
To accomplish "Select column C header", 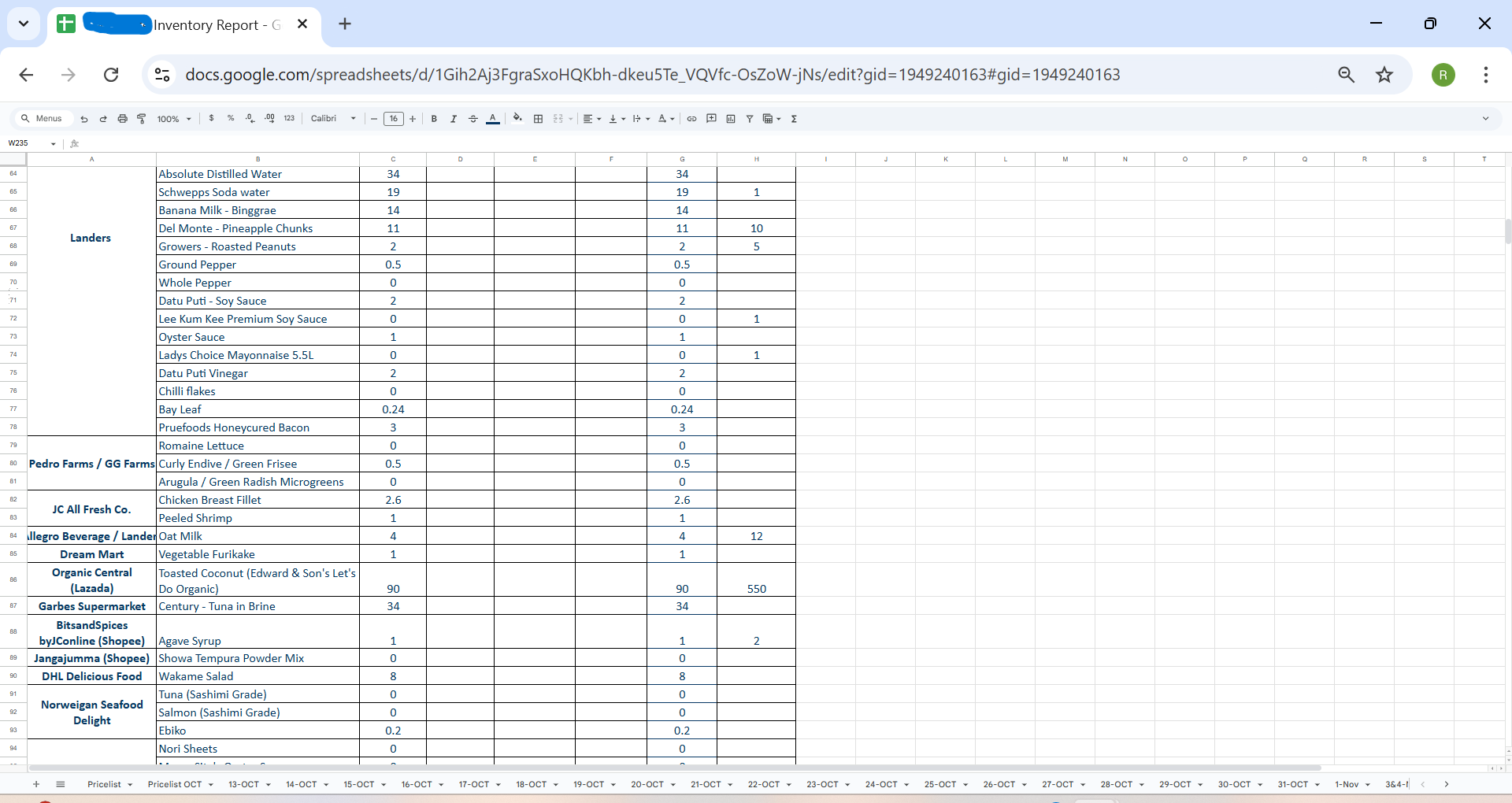I will pyautogui.click(x=393, y=159).
